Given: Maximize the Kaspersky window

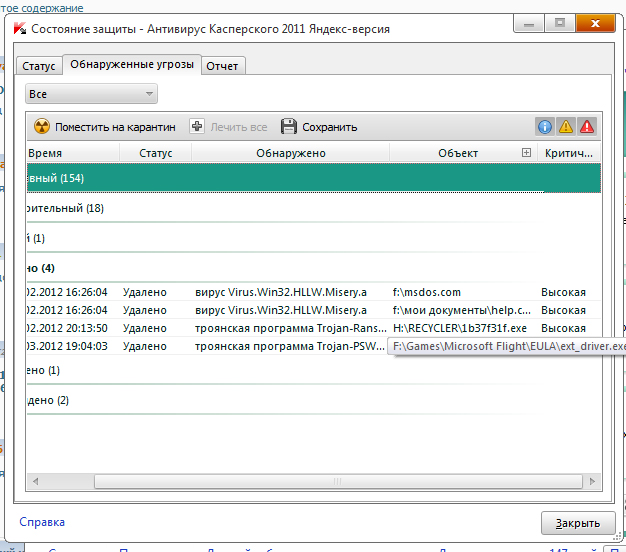Looking at the screenshot, I should 560,23.
